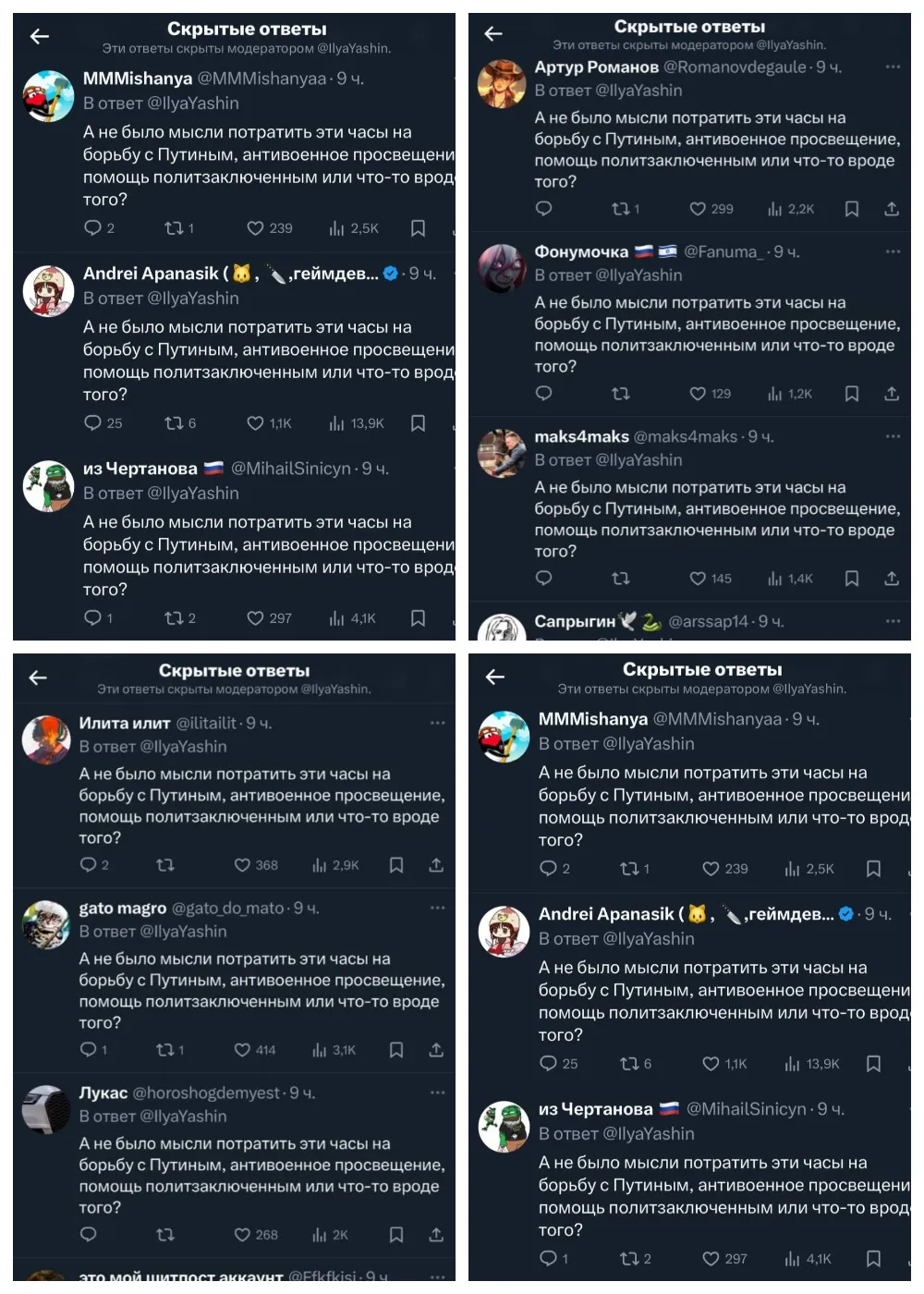Bookmark maks4maks's tweet
This screenshot has height=1294, width=924.
coord(852,579)
